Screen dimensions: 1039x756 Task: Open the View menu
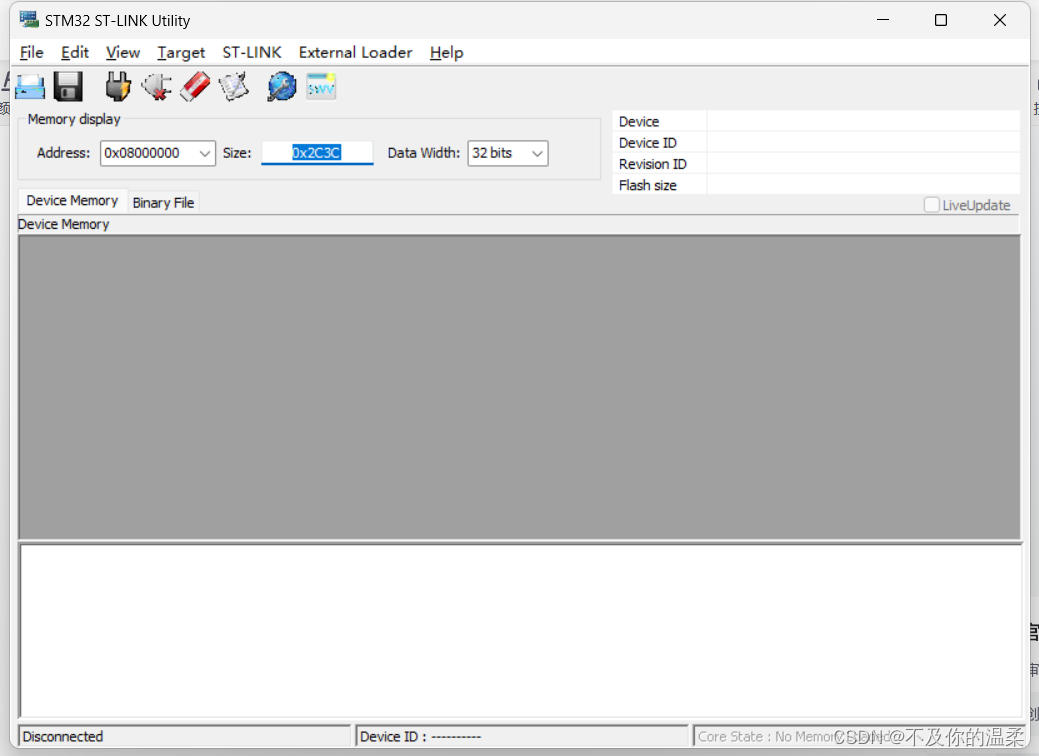123,52
